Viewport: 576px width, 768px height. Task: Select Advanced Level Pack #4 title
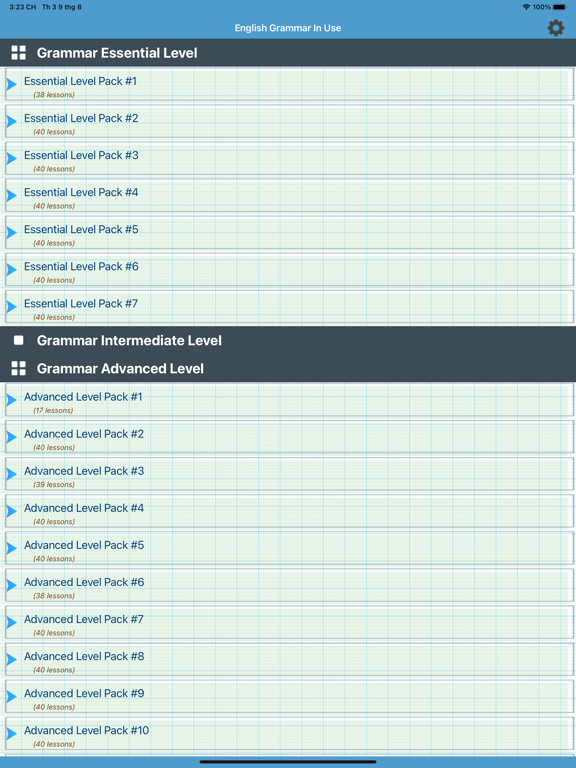click(x=84, y=508)
